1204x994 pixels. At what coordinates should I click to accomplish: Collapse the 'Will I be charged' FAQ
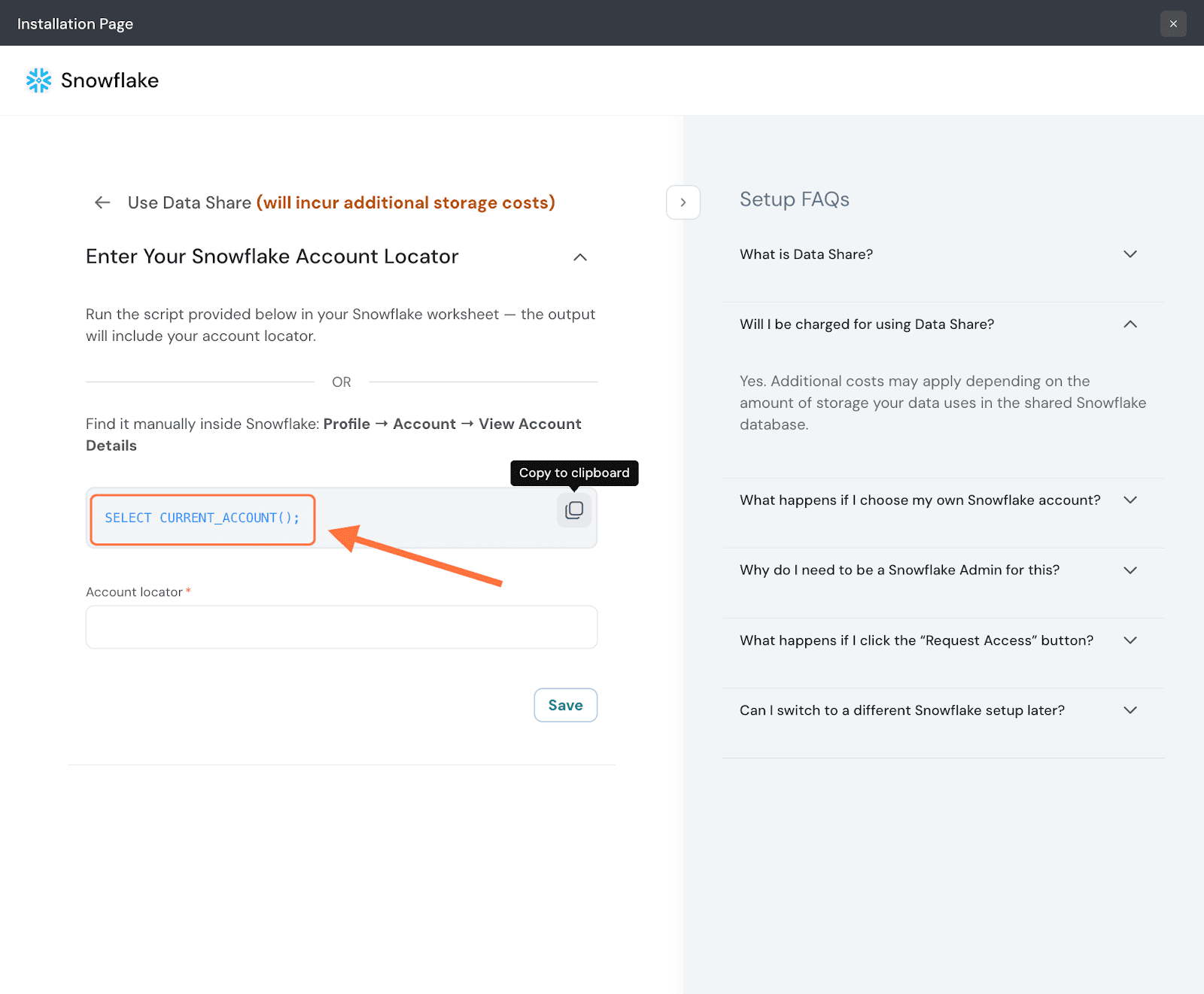[x=1130, y=324]
